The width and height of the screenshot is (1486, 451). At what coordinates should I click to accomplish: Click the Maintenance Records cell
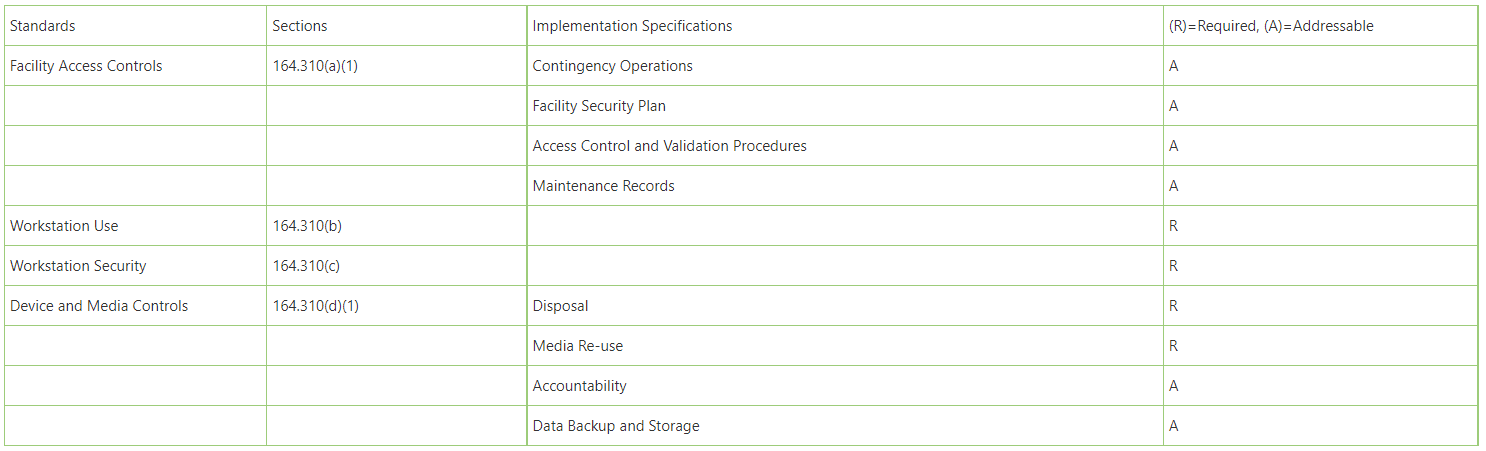pyautogui.click(x=845, y=186)
